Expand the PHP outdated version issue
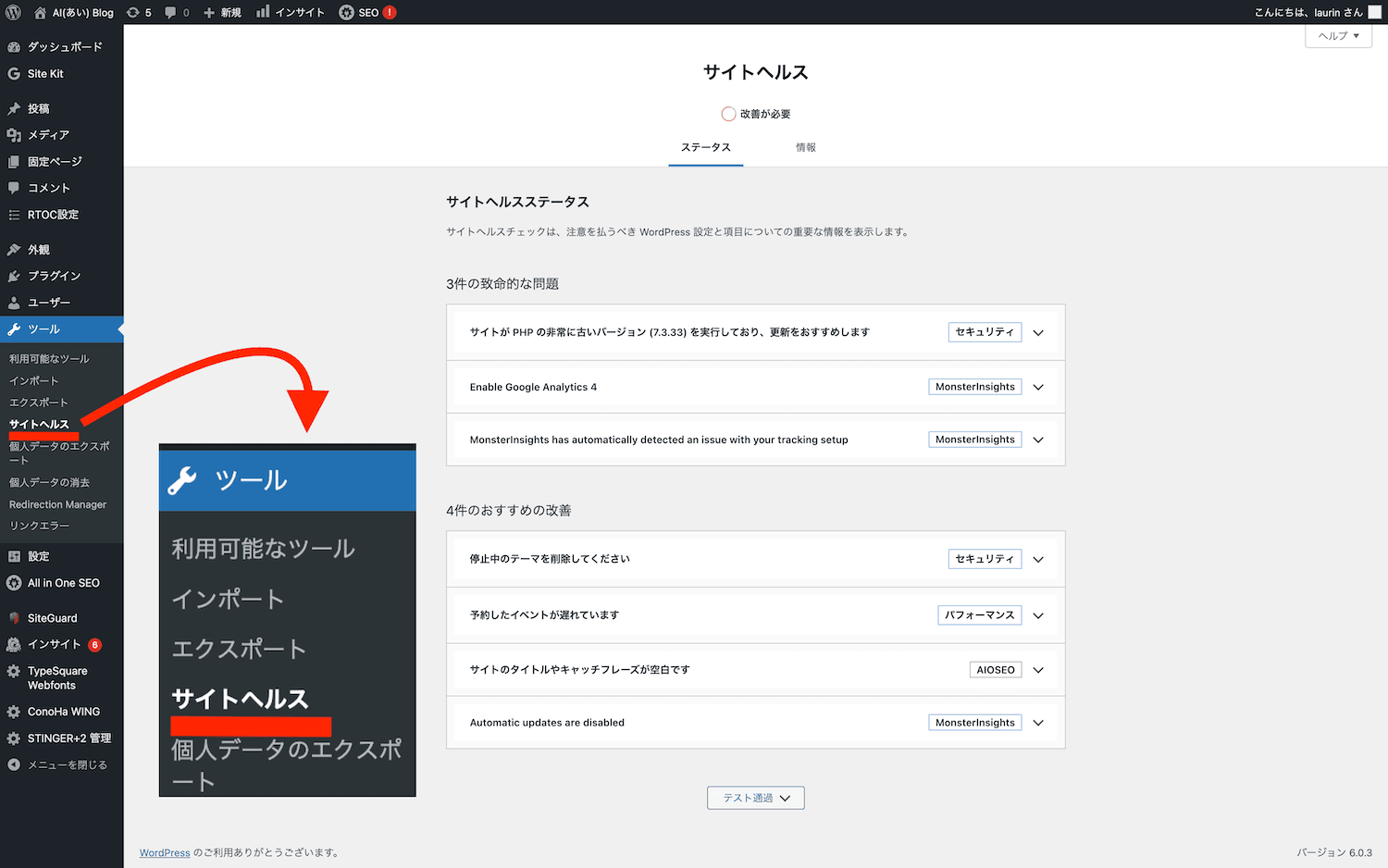The image size is (1388, 868). (x=755, y=332)
